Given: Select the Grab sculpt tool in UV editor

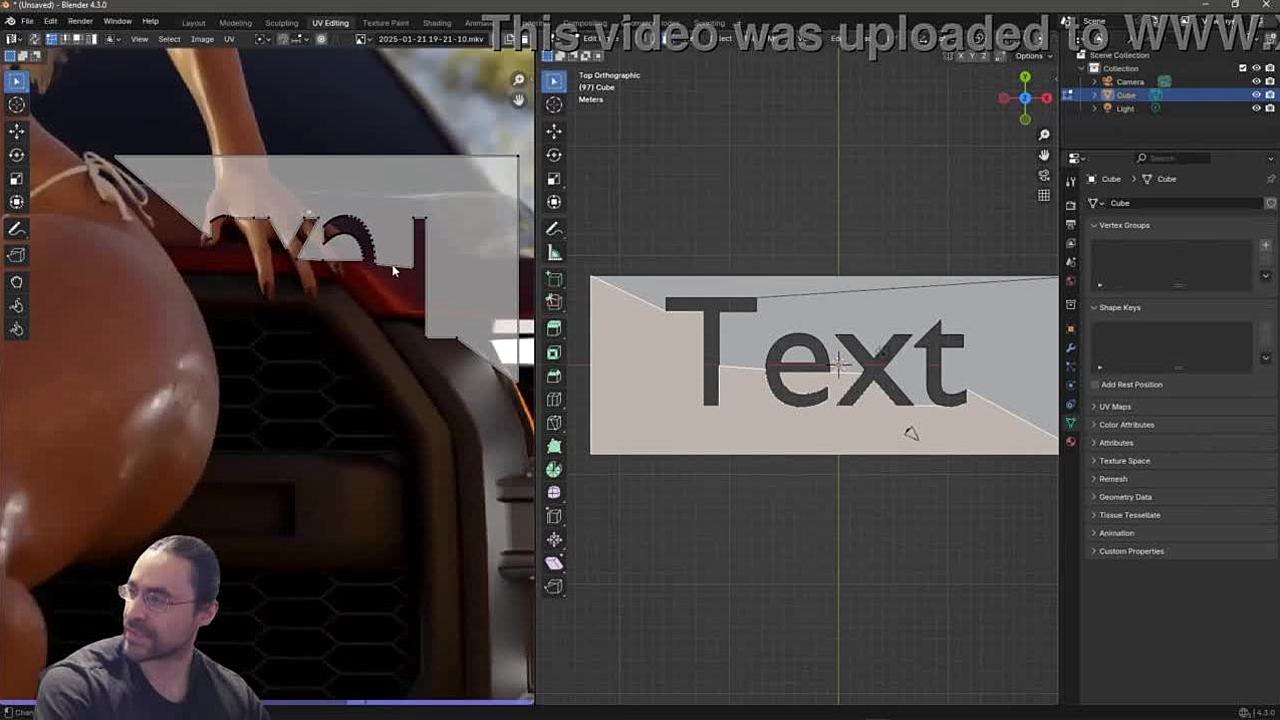Looking at the screenshot, I should 17,282.
